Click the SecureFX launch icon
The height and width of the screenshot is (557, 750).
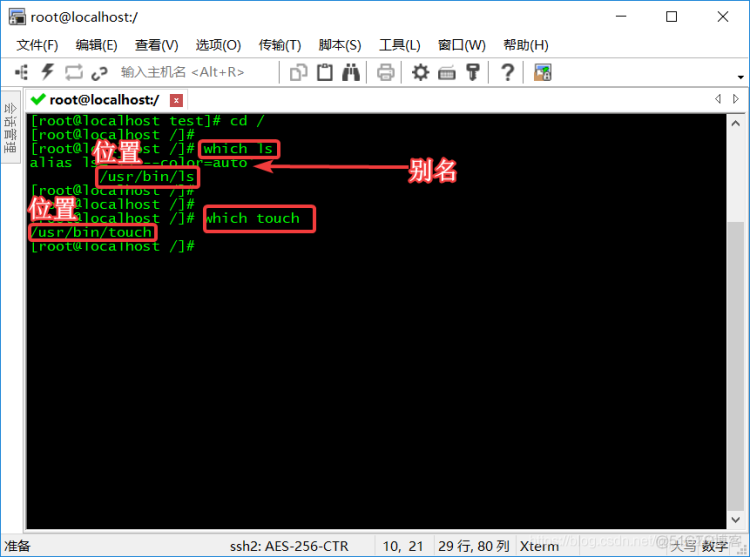click(542, 73)
